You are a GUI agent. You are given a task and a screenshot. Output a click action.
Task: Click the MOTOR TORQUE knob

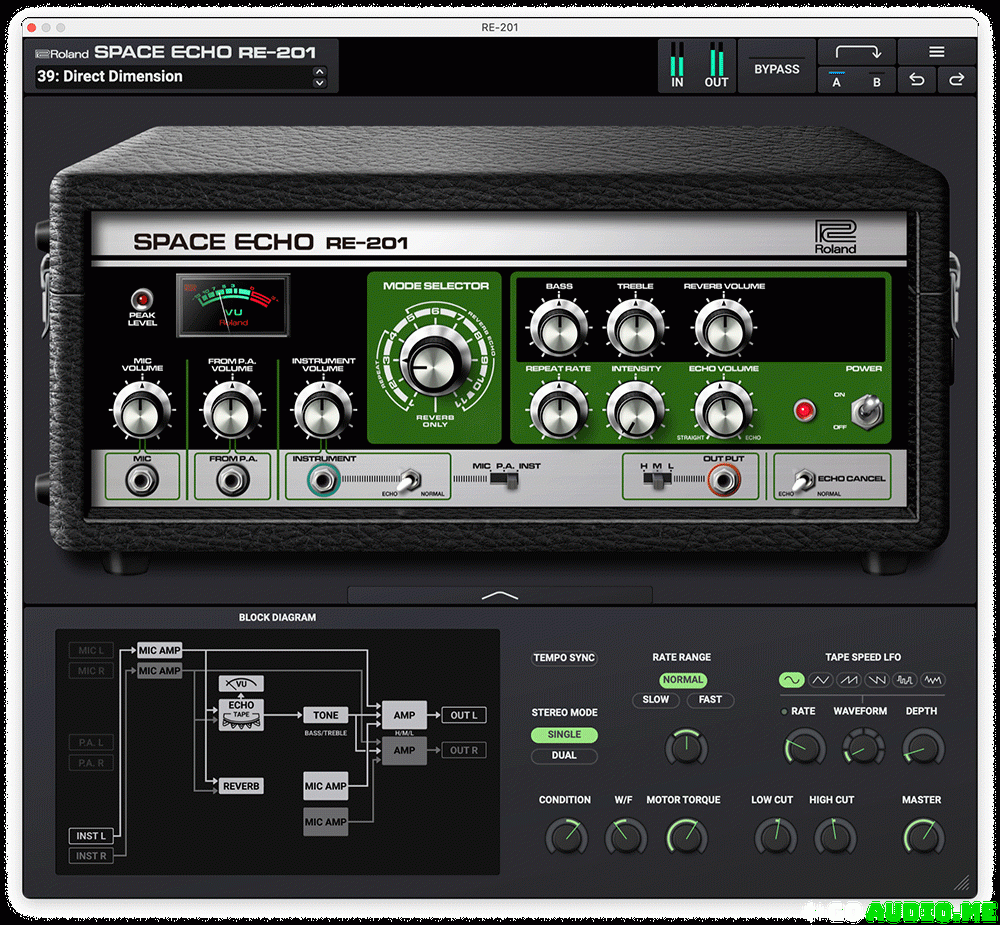click(x=686, y=836)
